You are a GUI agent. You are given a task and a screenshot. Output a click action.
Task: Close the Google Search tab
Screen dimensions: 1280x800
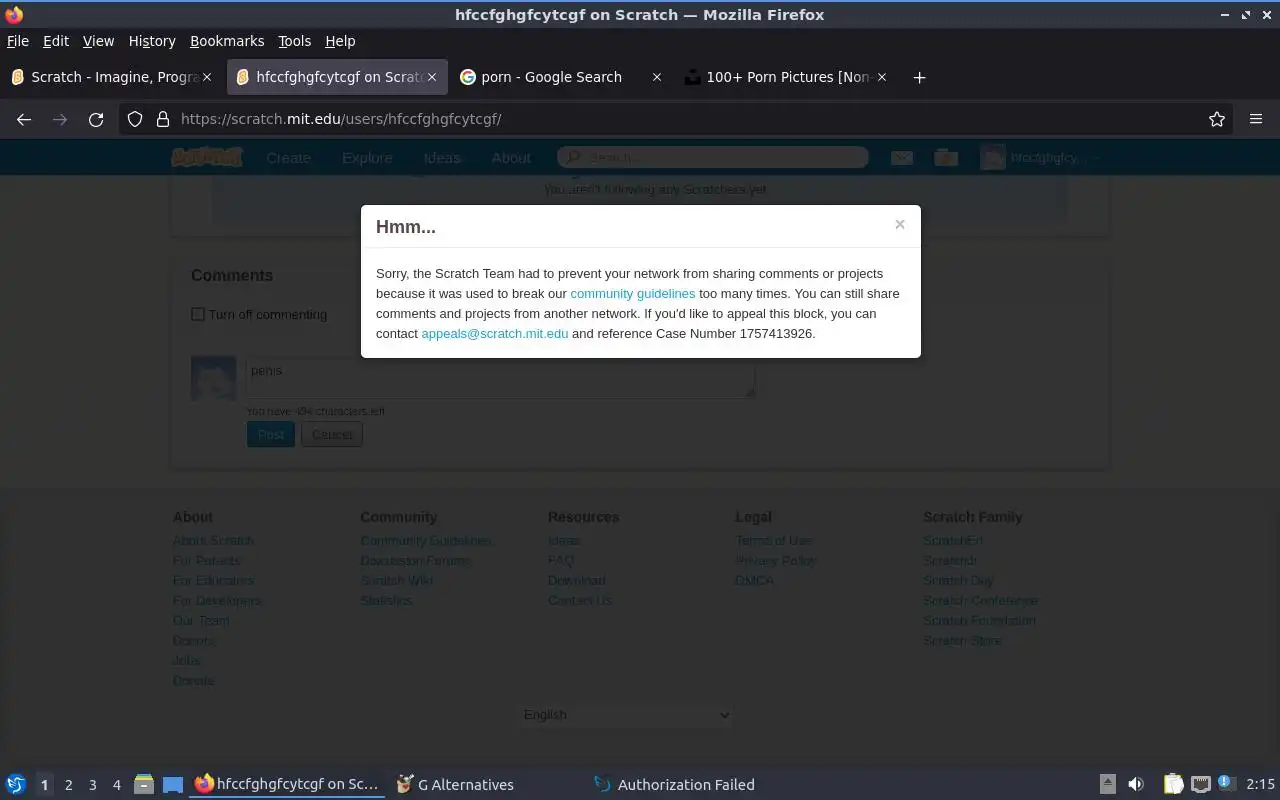click(x=656, y=77)
